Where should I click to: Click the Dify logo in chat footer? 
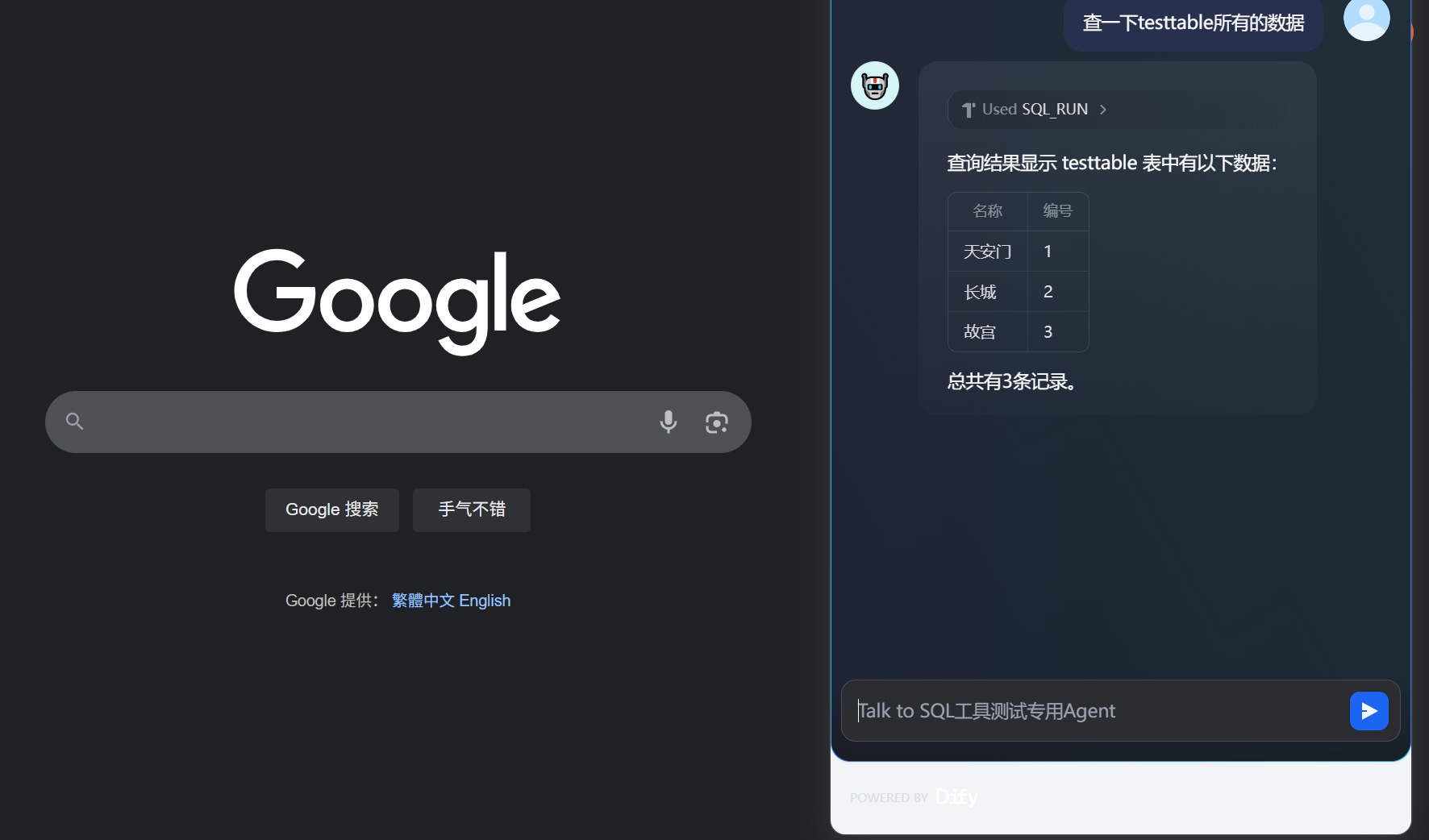[x=956, y=797]
